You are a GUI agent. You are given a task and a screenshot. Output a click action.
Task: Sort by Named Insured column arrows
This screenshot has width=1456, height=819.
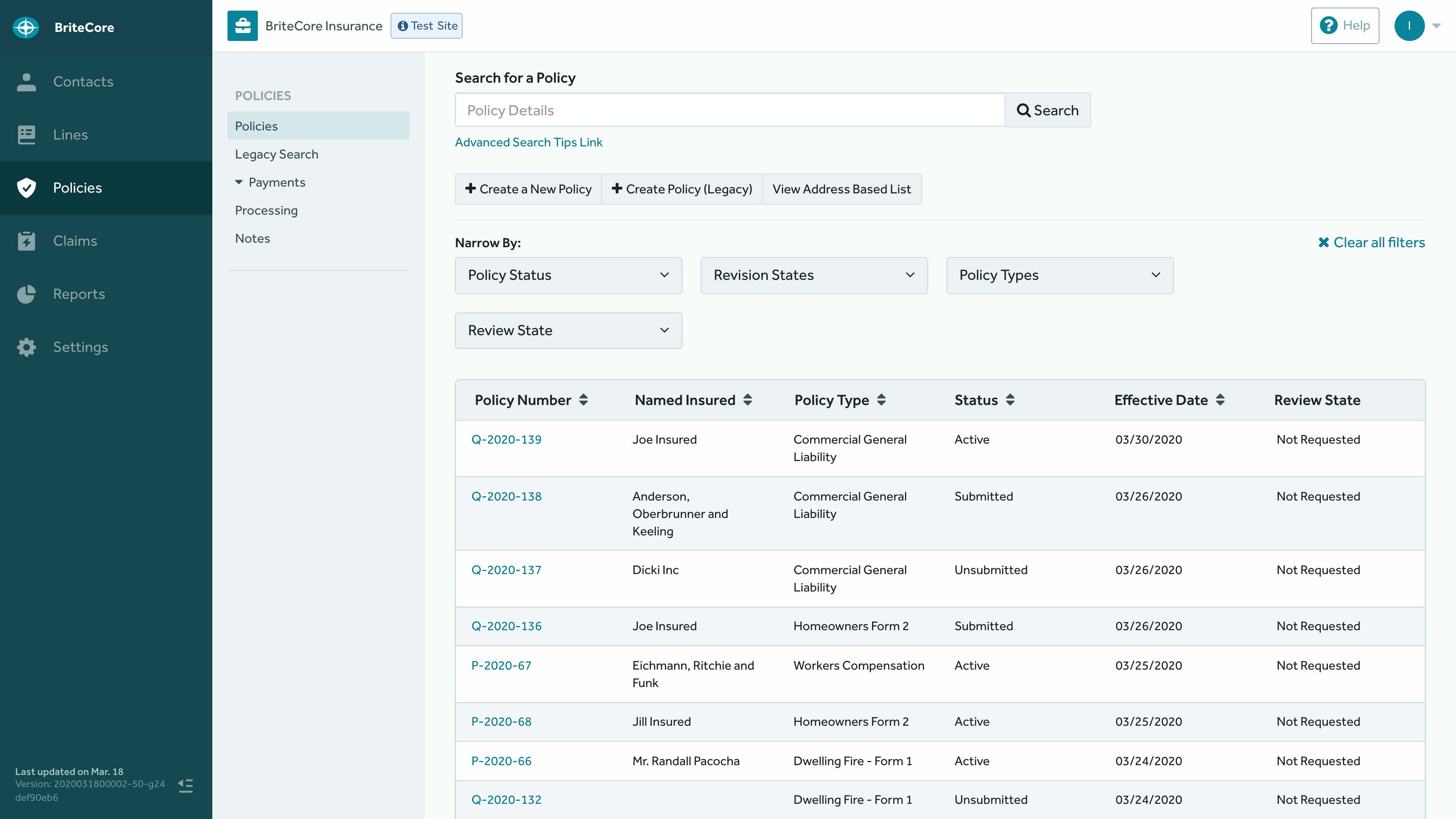(747, 400)
